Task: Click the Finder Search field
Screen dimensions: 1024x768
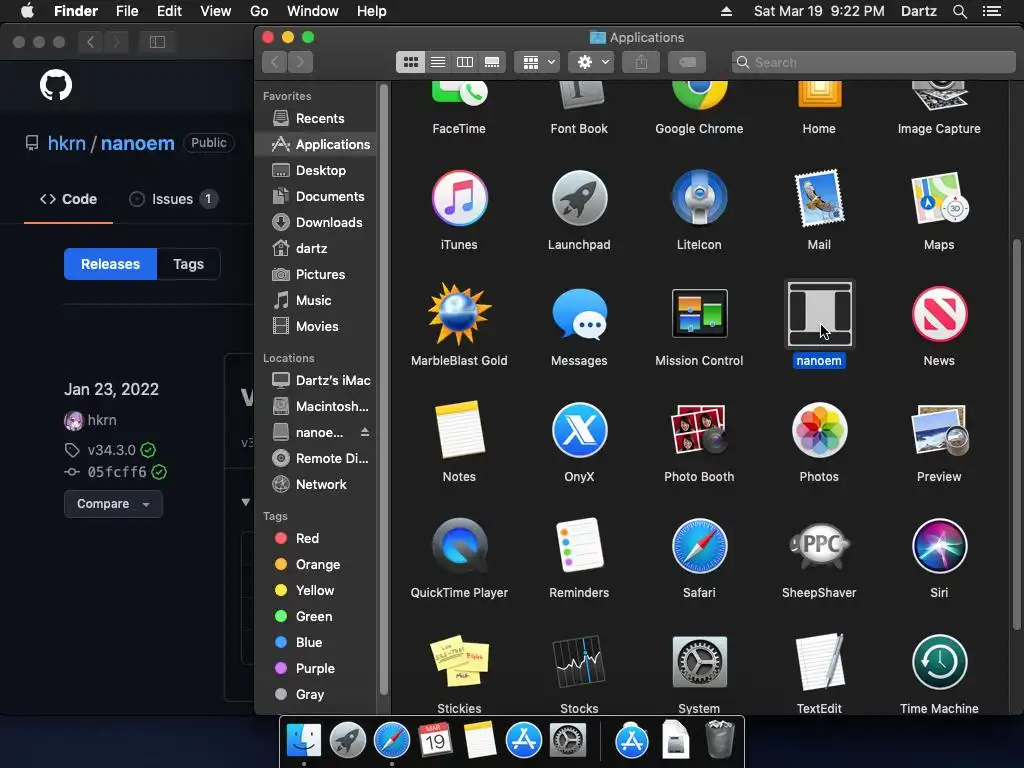Action: pos(874,62)
